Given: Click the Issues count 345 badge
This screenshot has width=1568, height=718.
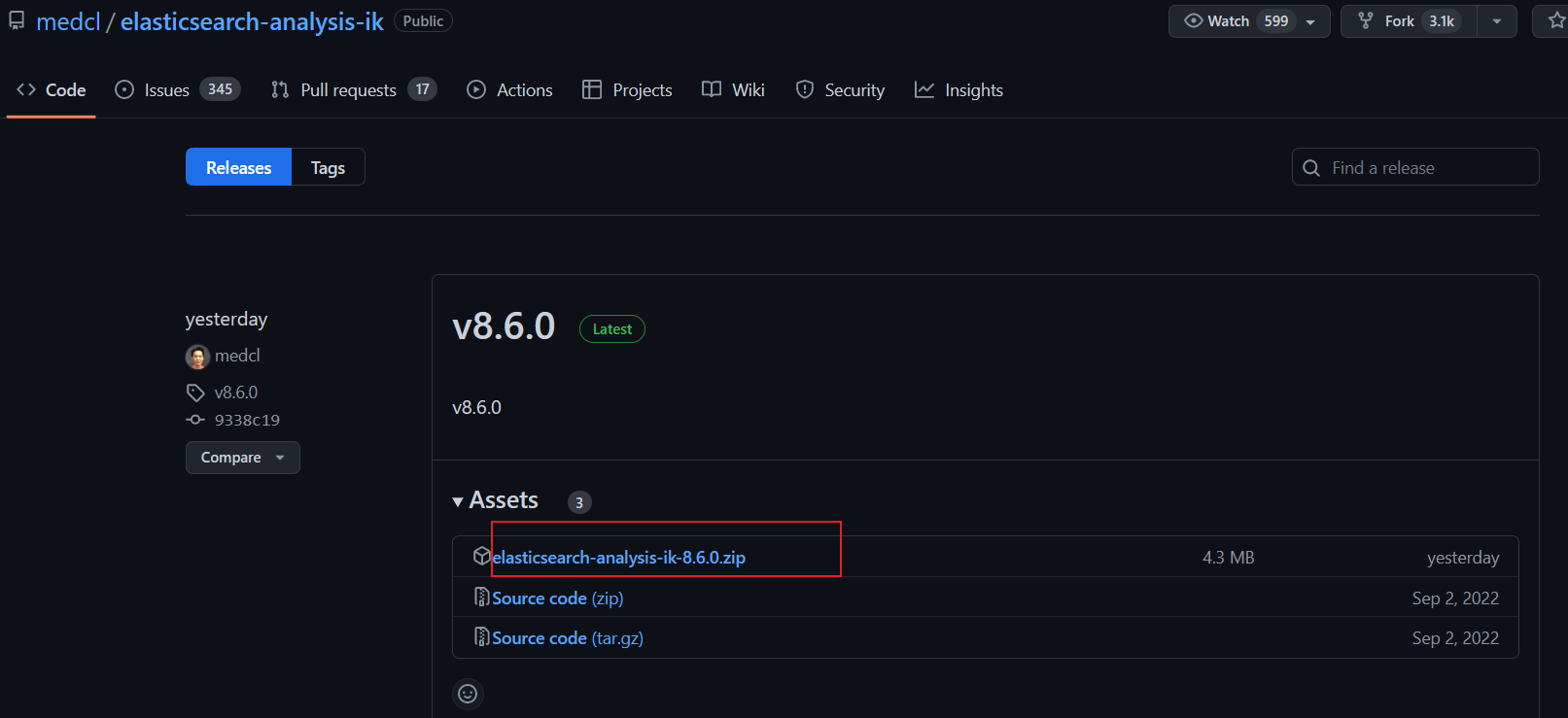Looking at the screenshot, I should (221, 89).
